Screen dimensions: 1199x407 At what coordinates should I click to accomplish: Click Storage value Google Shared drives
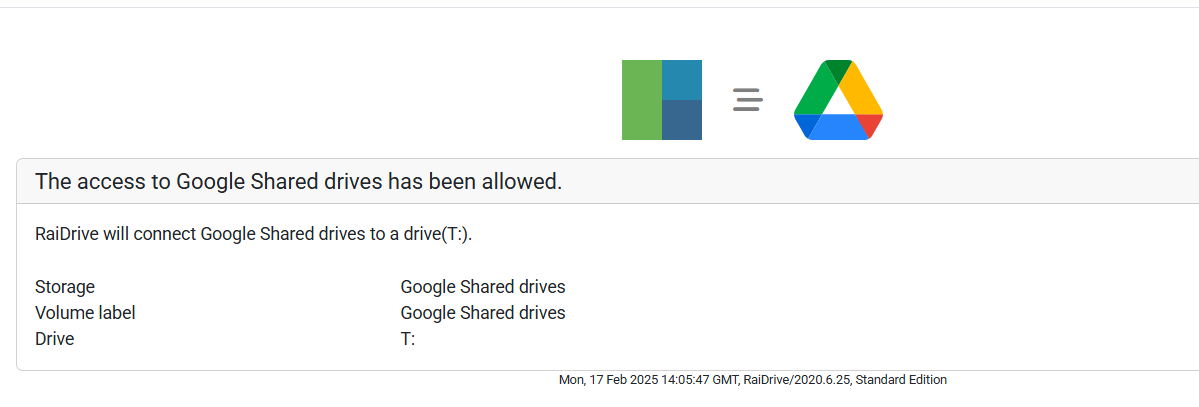pos(483,287)
